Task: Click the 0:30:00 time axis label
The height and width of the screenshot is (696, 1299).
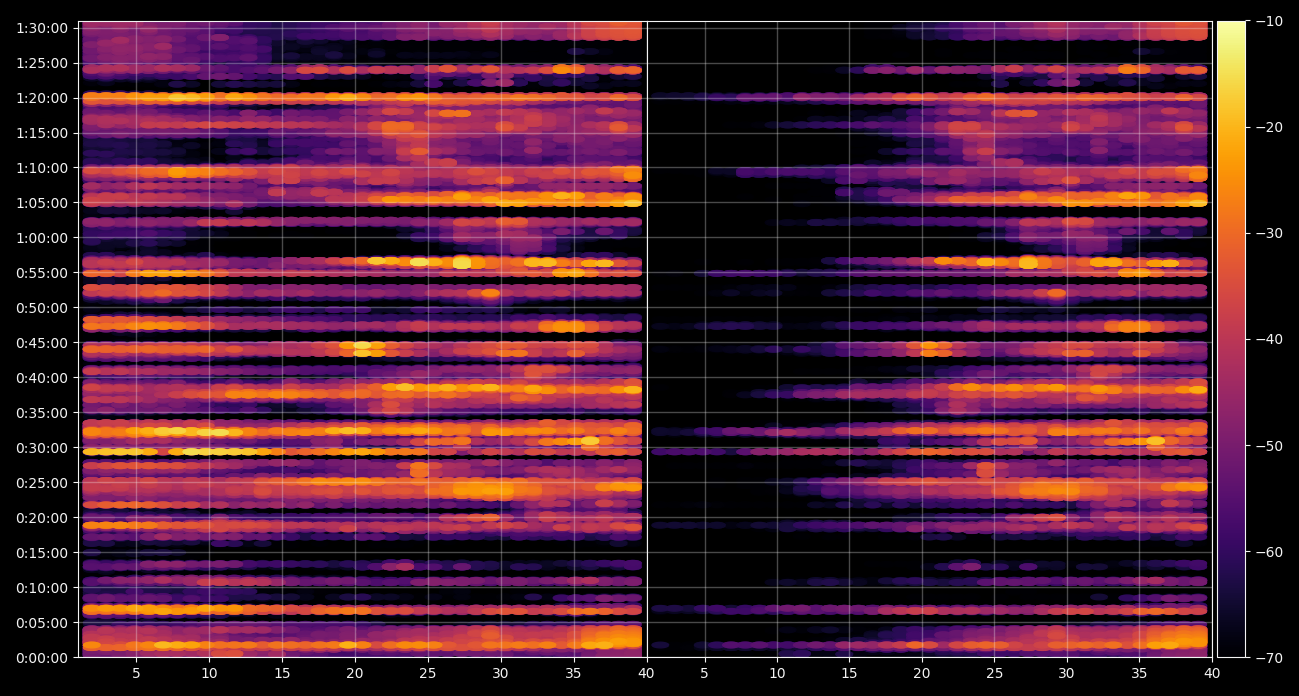Action: point(42,448)
